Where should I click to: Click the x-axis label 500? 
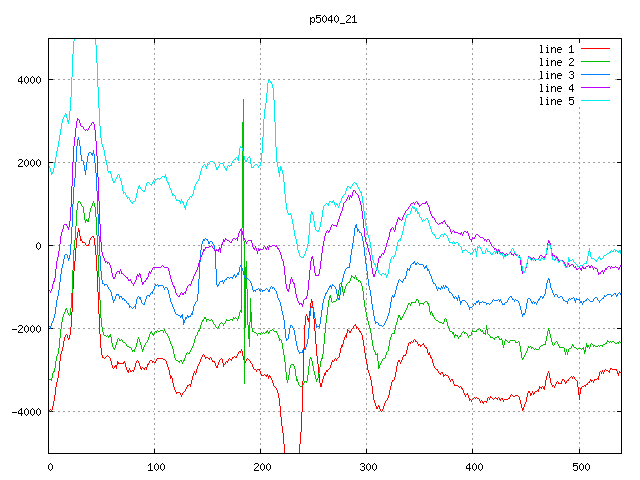[581, 467]
